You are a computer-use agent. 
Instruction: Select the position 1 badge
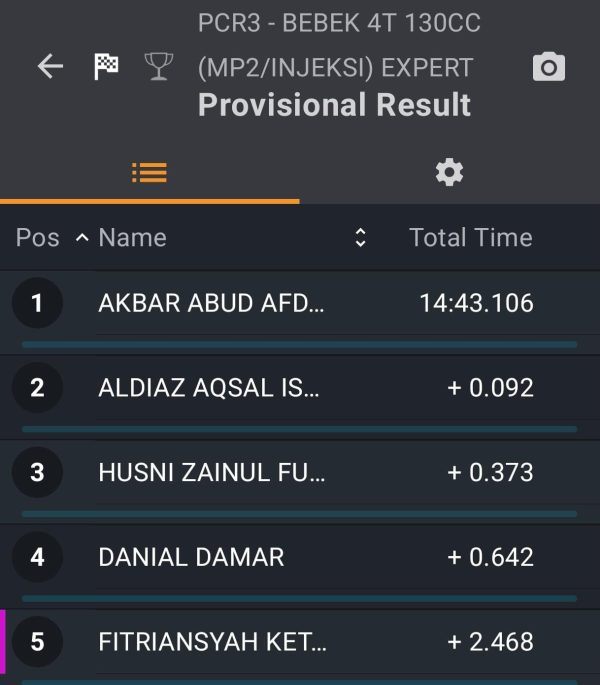(37, 303)
